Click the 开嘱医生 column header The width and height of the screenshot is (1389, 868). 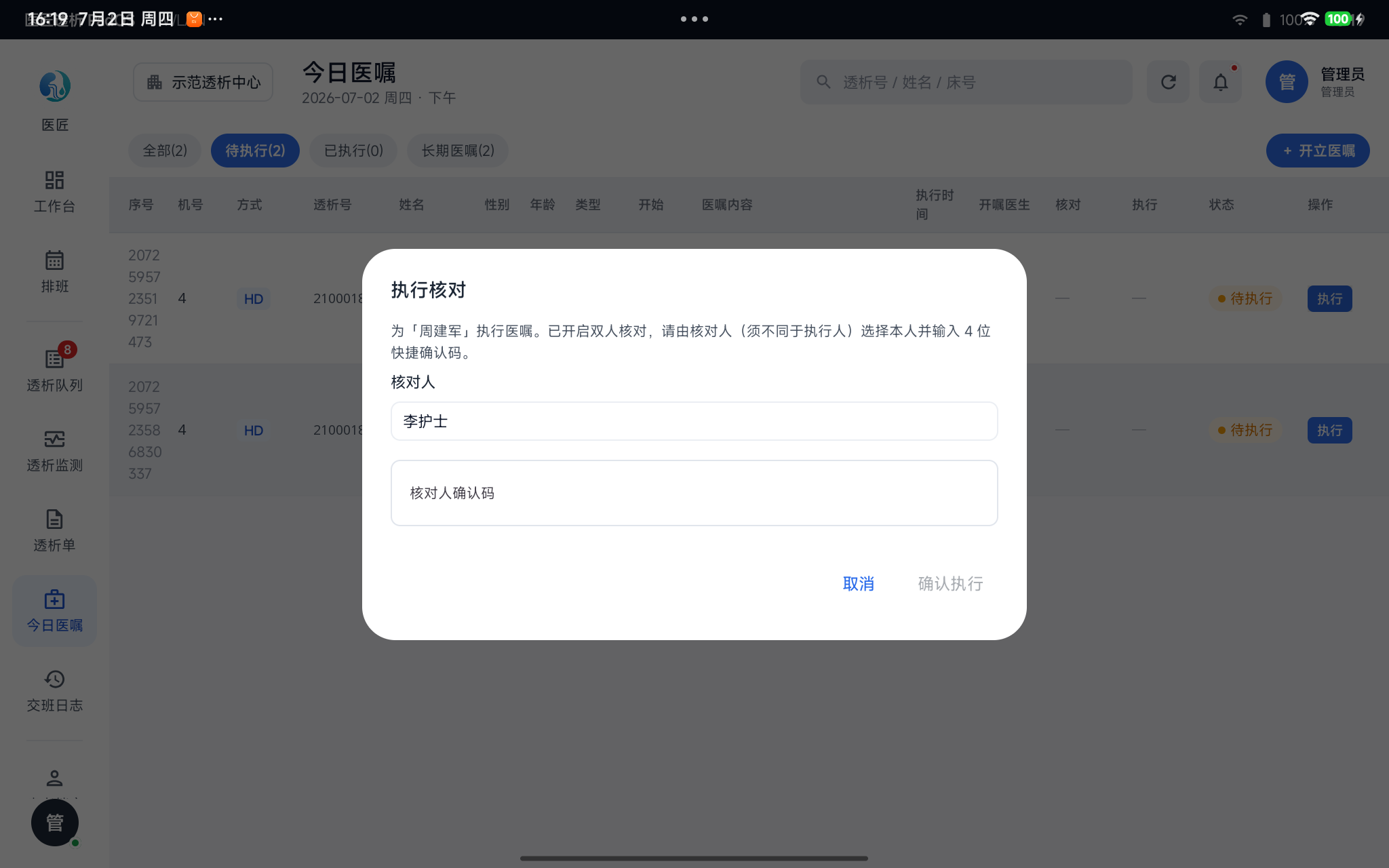(x=1004, y=205)
